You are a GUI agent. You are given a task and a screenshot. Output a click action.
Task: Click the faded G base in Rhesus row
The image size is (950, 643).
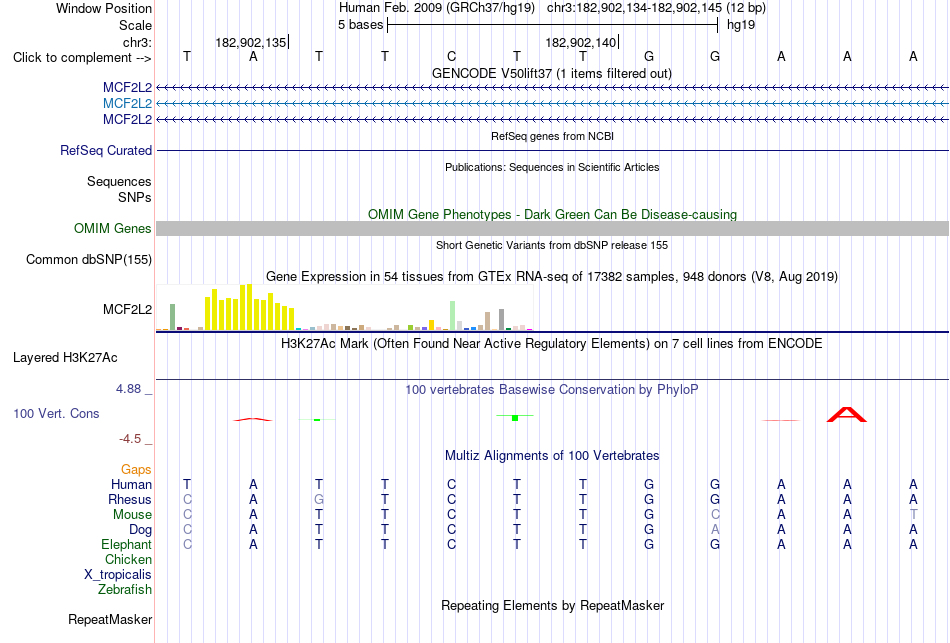[x=319, y=499]
